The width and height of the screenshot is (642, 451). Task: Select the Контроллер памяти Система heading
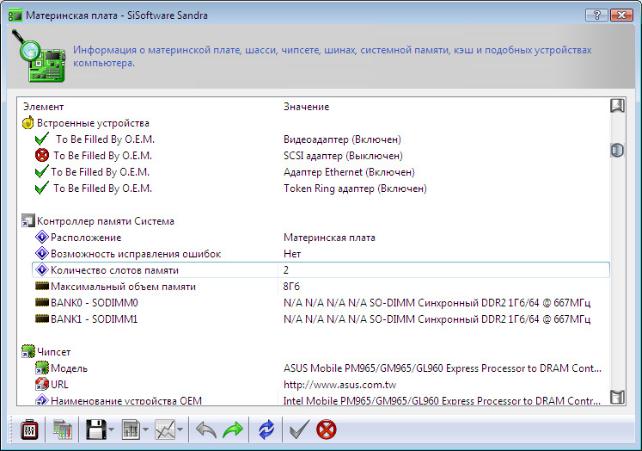pos(106,221)
